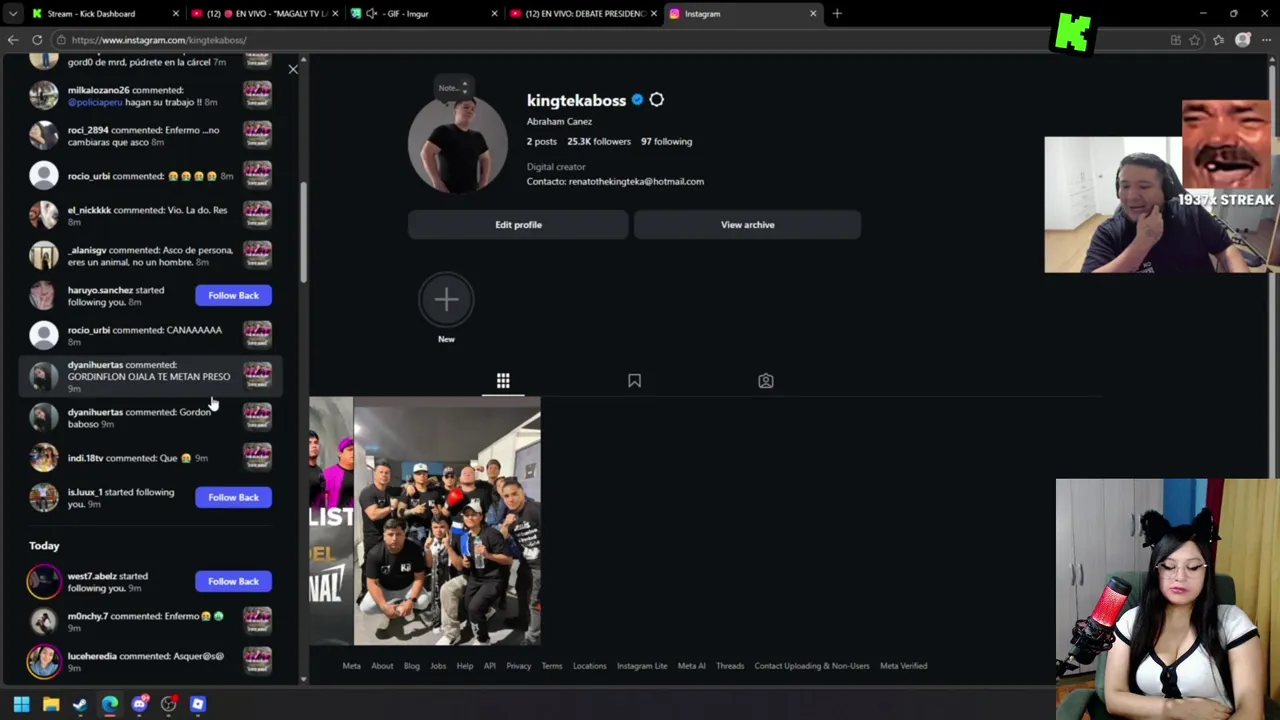The height and width of the screenshot is (720, 1280).
Task: Open dyanihuertas Gordon baboso comment notification
Action: coord(150,417)
